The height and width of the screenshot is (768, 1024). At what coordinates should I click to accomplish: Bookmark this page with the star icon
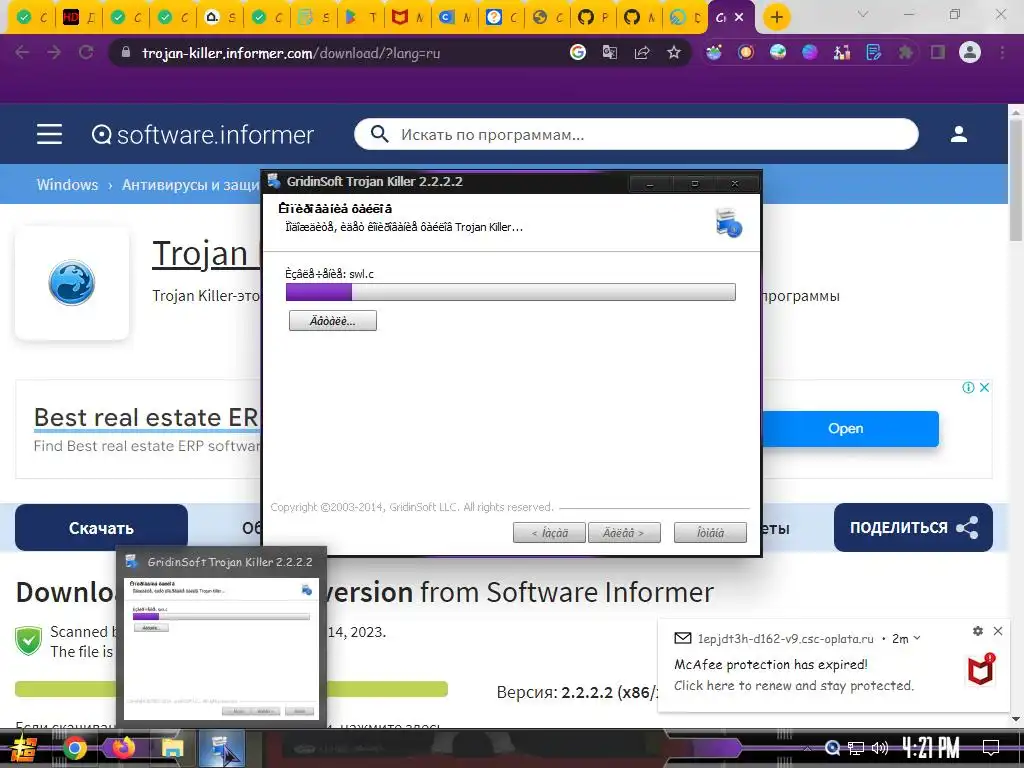click(674, 52)
